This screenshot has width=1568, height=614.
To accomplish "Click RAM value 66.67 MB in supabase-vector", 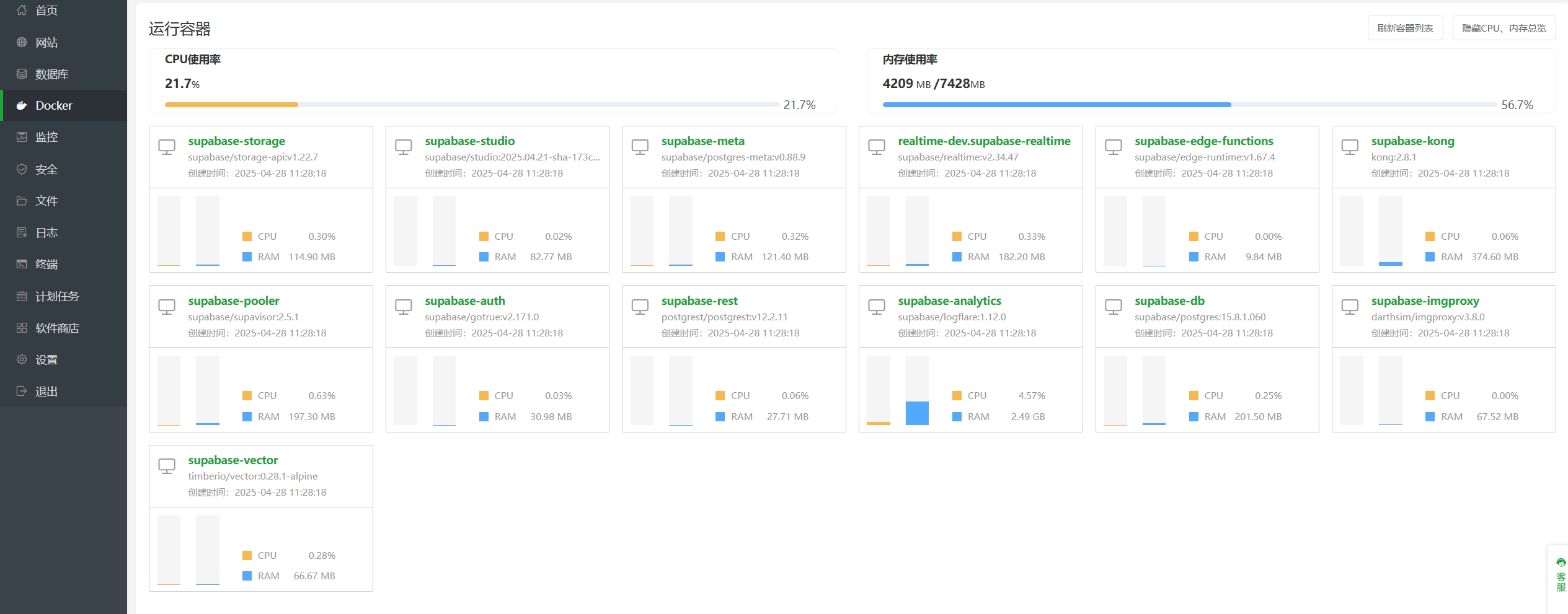I will pos(314,576).
